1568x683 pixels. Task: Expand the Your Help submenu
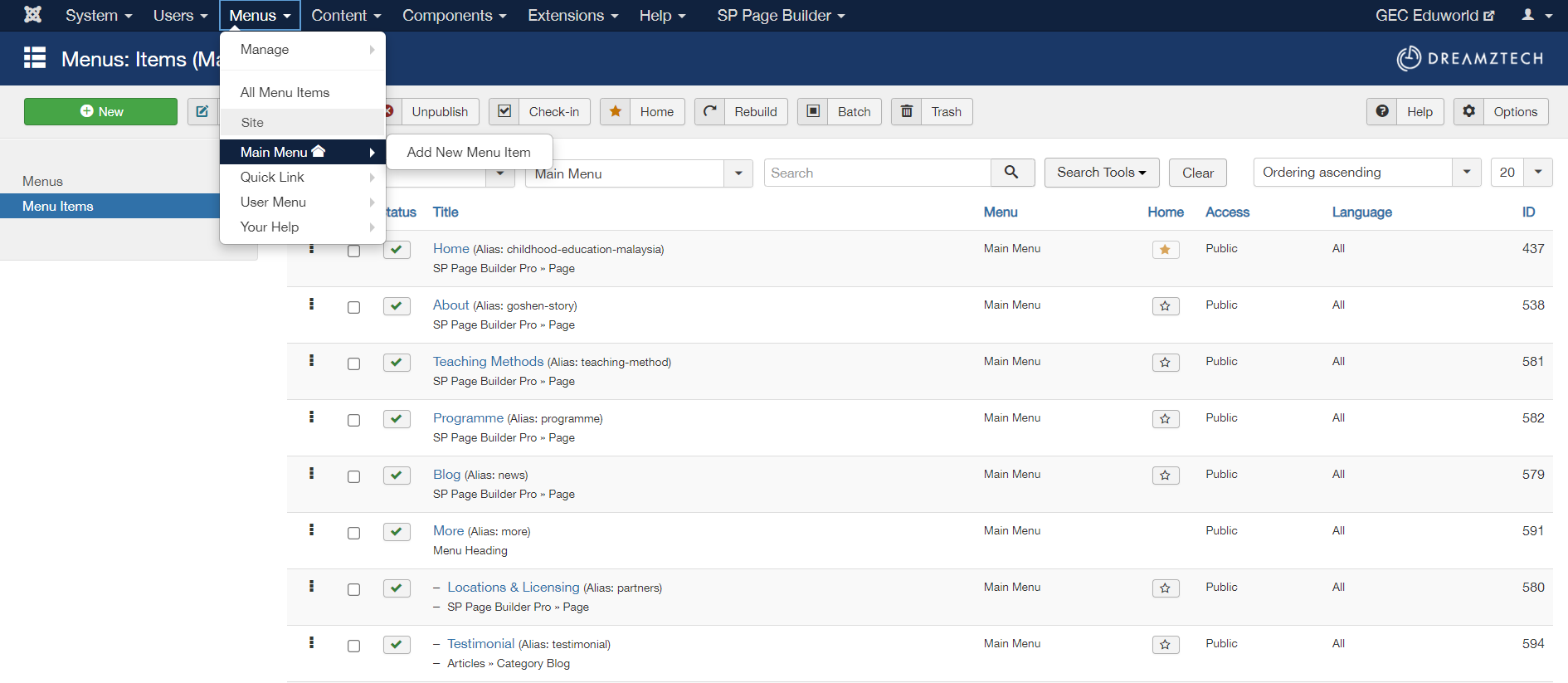(x=303, y=227)
